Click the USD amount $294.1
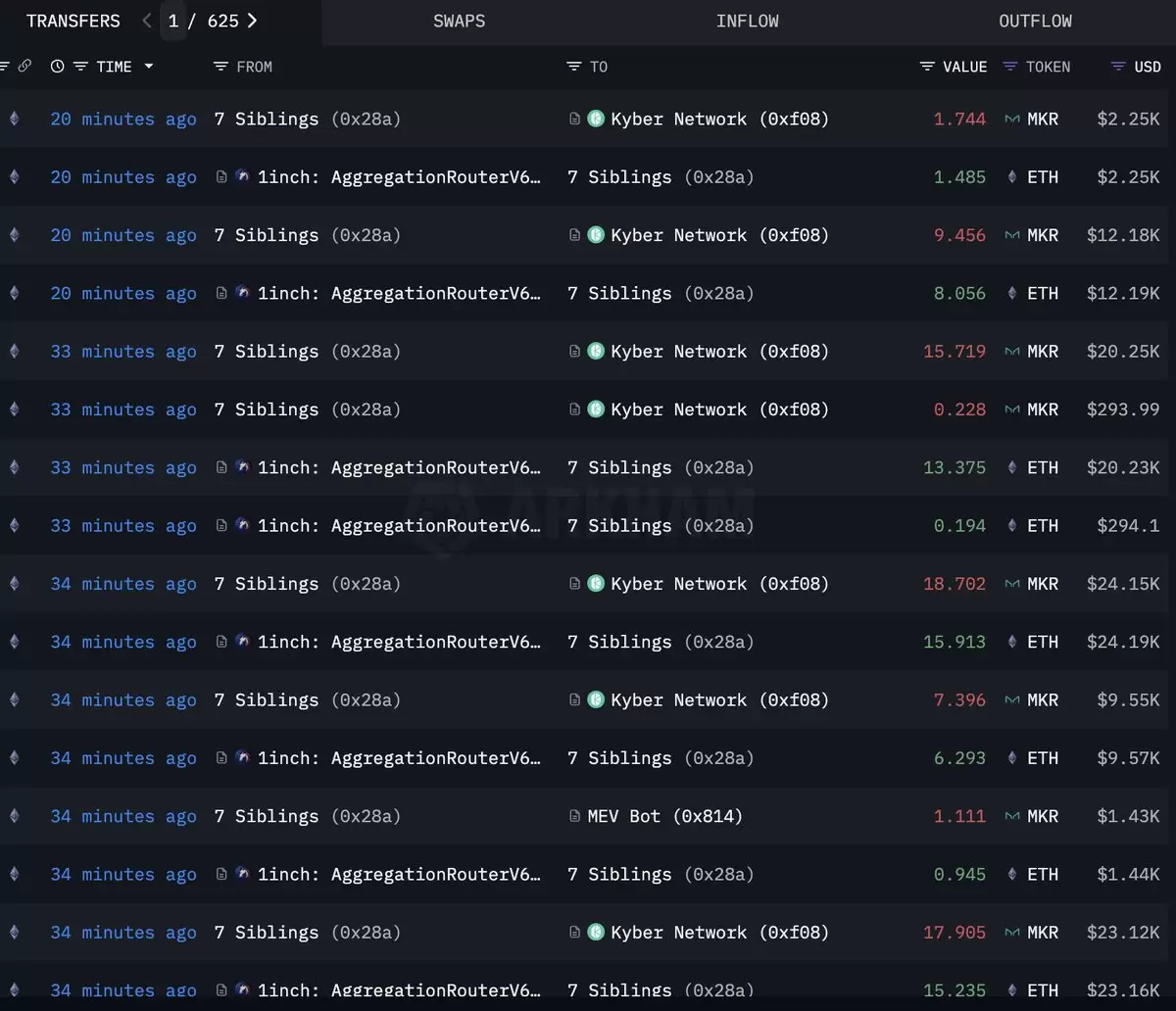 1128,526
